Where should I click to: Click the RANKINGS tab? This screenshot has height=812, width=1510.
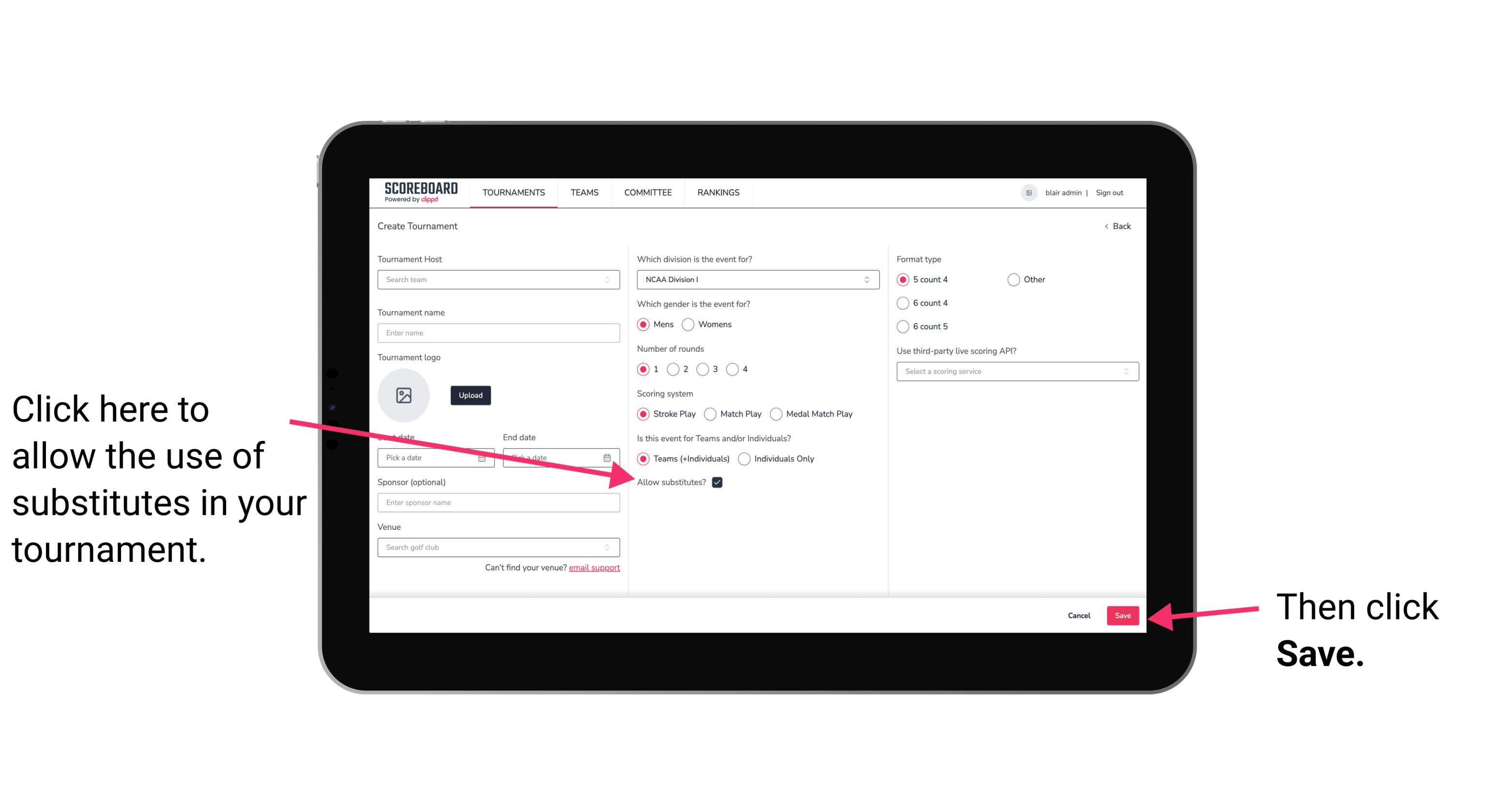coord(718,192)
